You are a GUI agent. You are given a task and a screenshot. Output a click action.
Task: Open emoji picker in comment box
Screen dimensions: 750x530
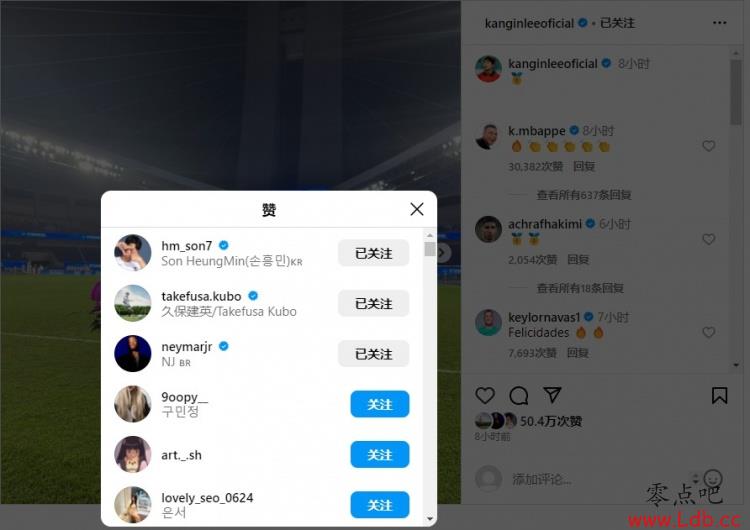pyautogui.click(x=713, y=478)
